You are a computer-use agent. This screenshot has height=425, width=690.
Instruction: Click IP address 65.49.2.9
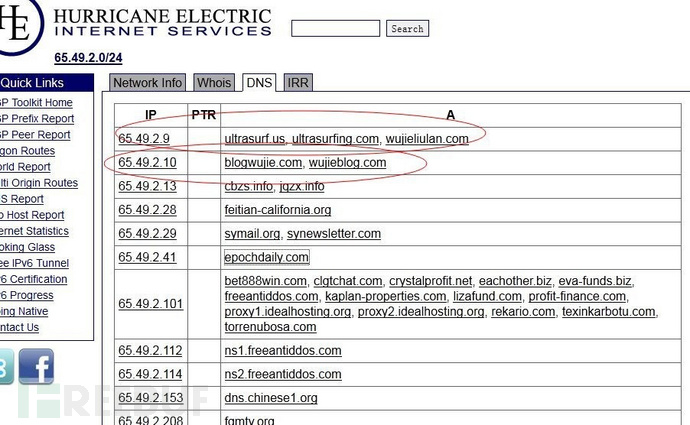point(144,139)
